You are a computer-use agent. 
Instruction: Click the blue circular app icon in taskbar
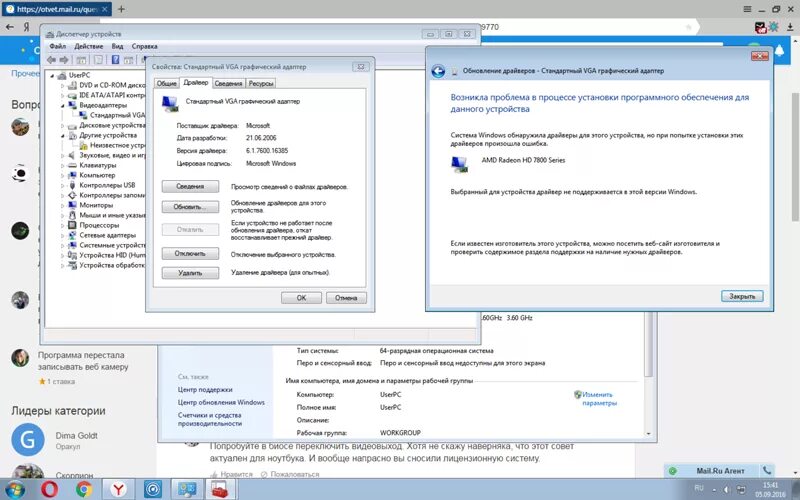[152, 489]
